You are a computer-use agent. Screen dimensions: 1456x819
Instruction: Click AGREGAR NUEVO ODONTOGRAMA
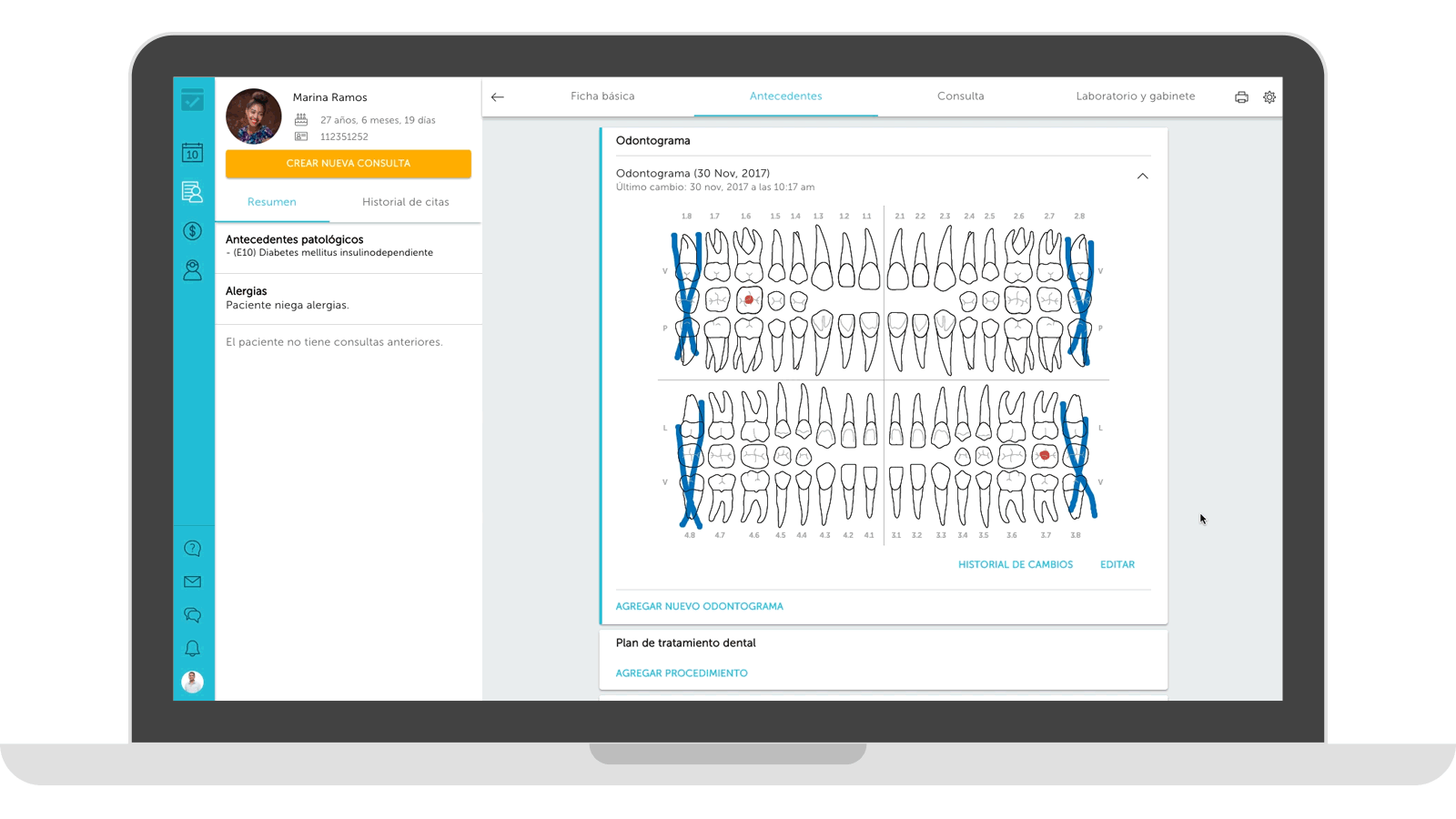[x=700, y=607]
